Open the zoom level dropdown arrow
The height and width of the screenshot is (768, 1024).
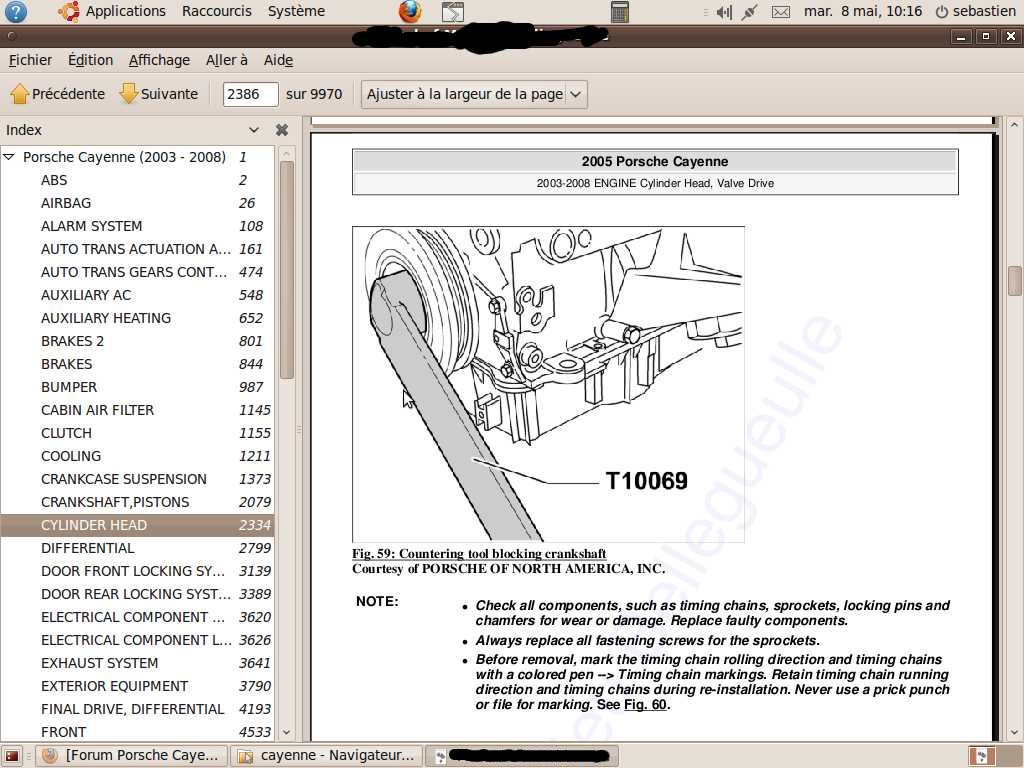pyautogui.click(x=575, y=95)
